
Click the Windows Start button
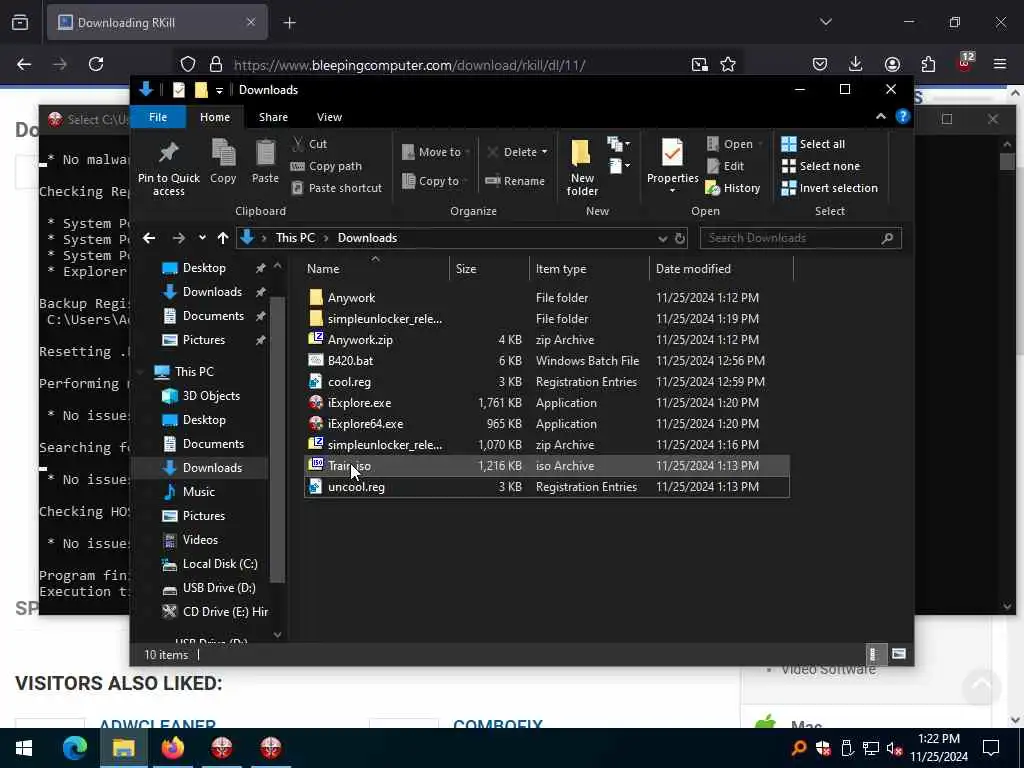[24, 748]
